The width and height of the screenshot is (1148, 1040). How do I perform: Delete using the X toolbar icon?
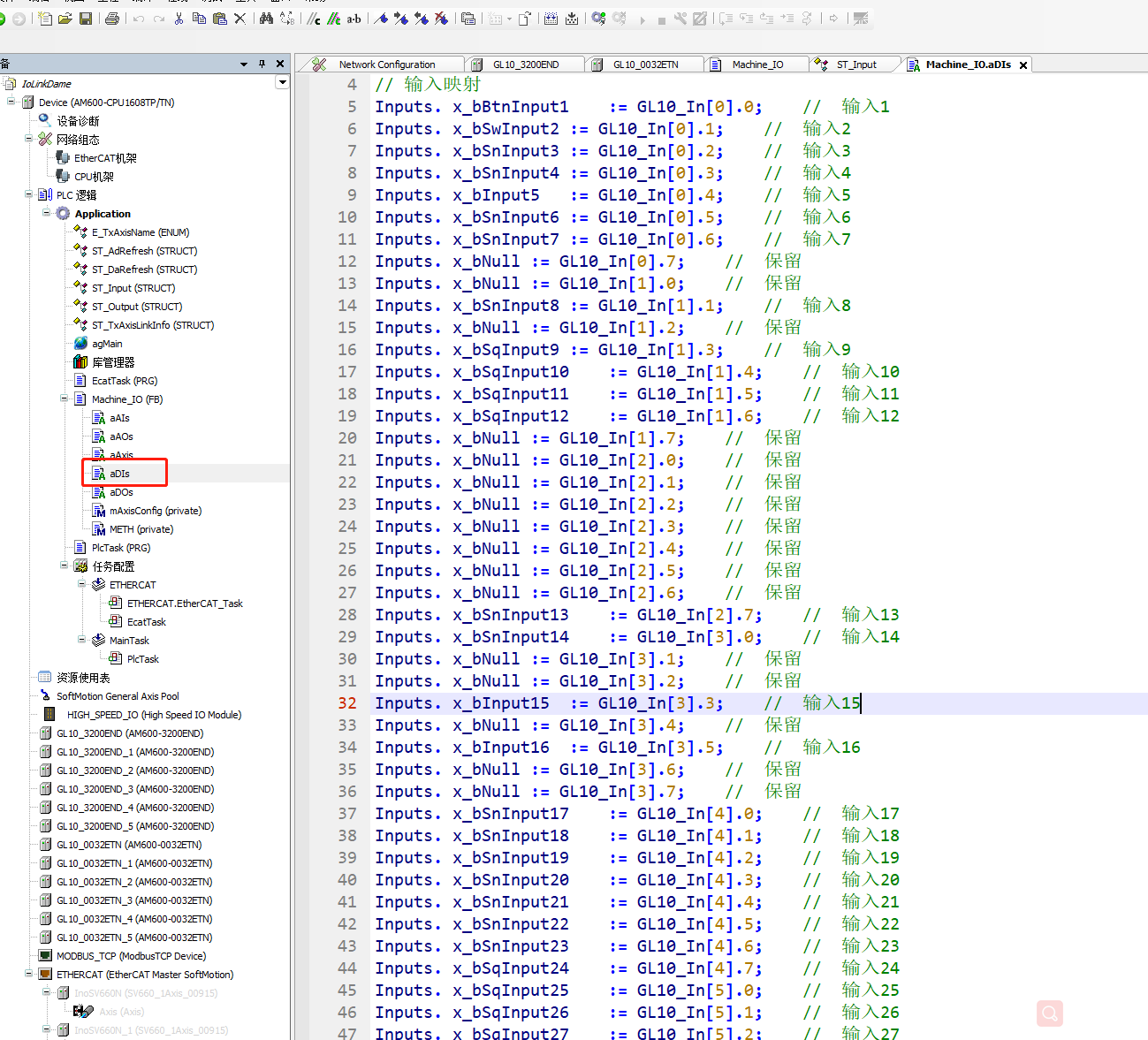point(239,18)
